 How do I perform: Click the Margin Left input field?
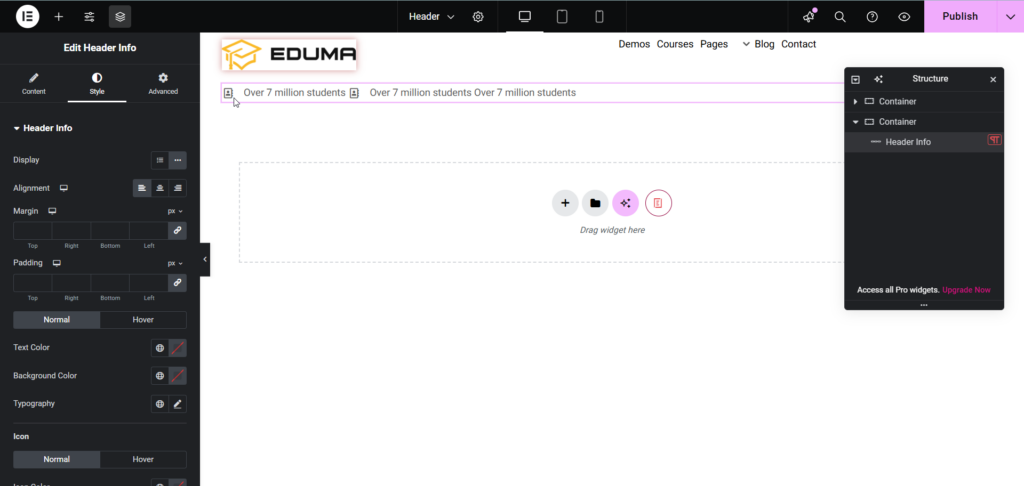point(149,231)
